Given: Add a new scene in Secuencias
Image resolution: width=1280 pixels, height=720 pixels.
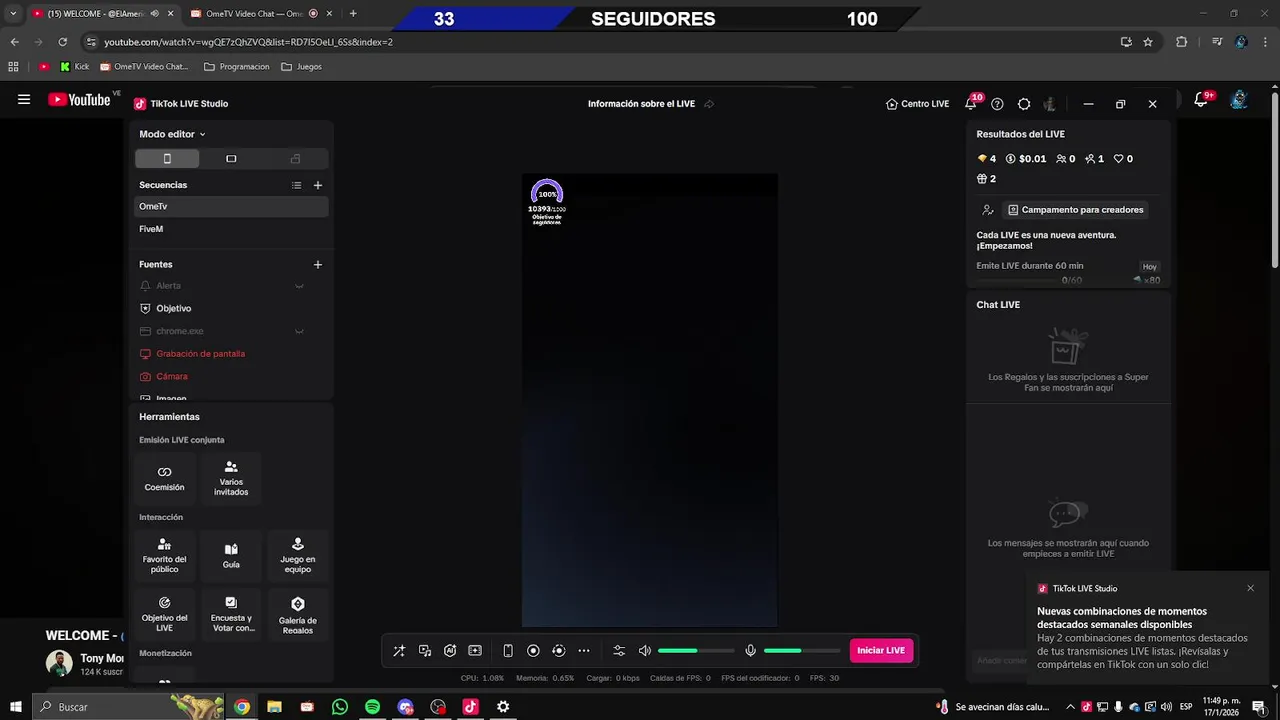Looking at the screenshot, I should click(x=318, y=185).
